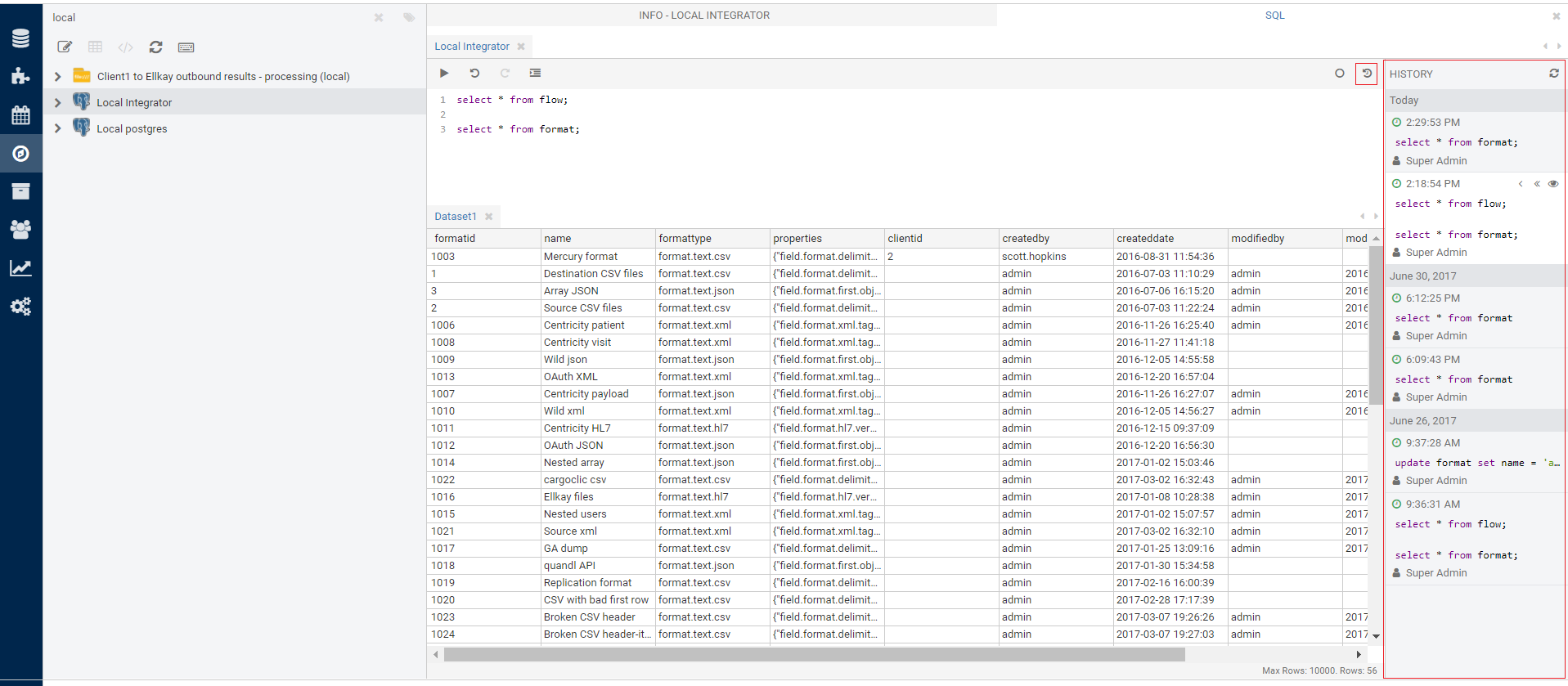Open the gears settings sidebar icon

point(20,307)
